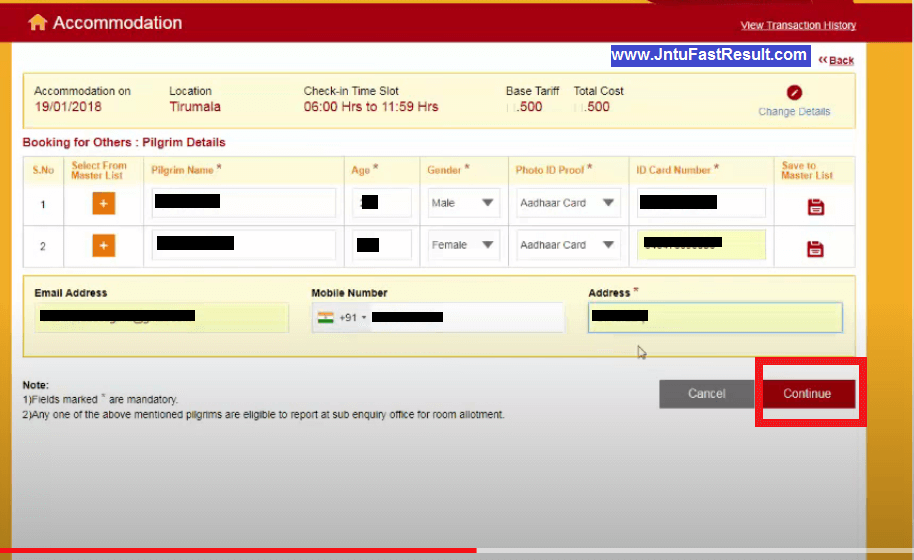Click the Cancel button
Image resolution: width=914 pixels, height=560 pixels.
(x=706, y=394)
